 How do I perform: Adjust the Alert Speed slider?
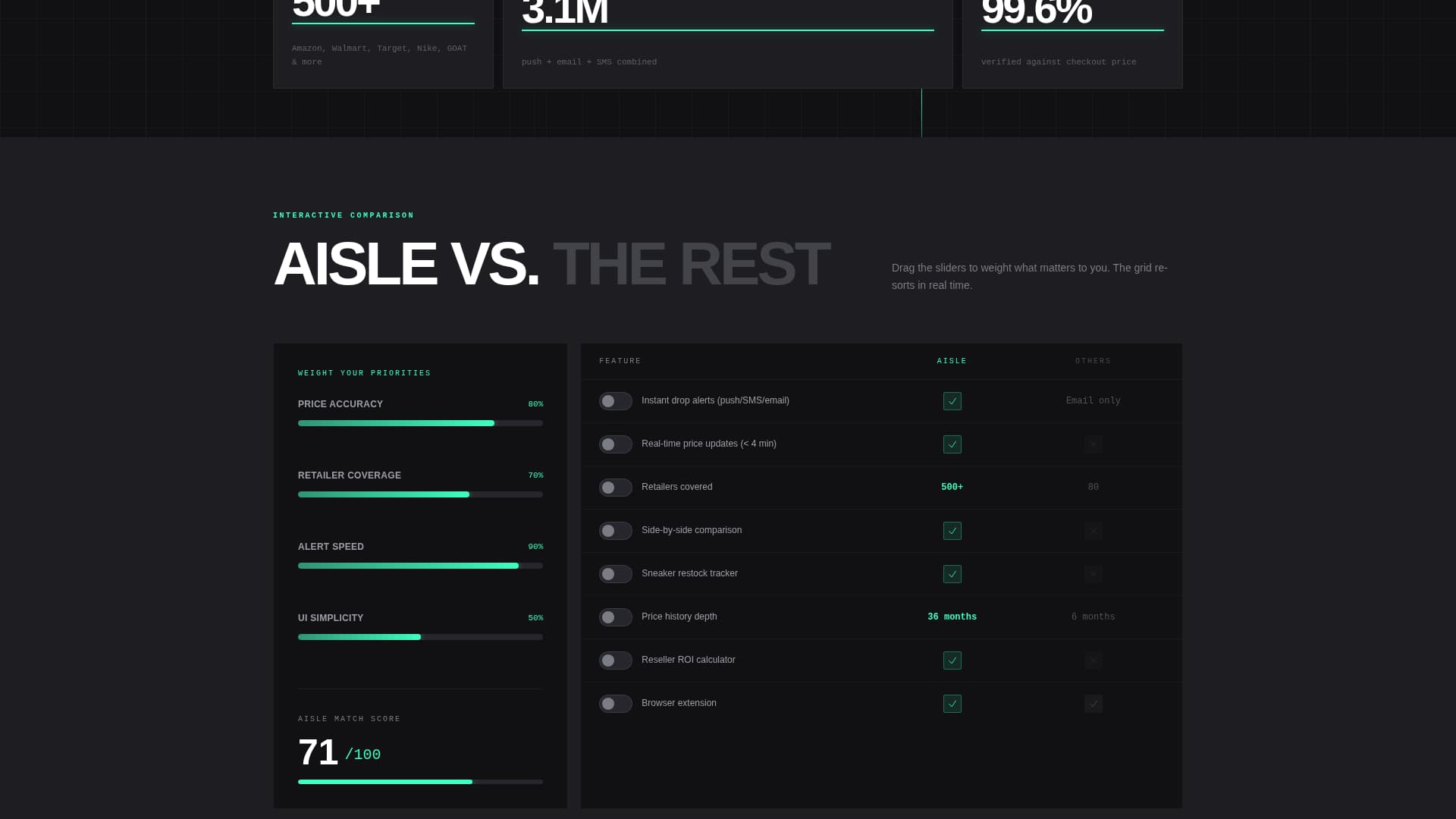pyautogui.click(x=420, y=566)
